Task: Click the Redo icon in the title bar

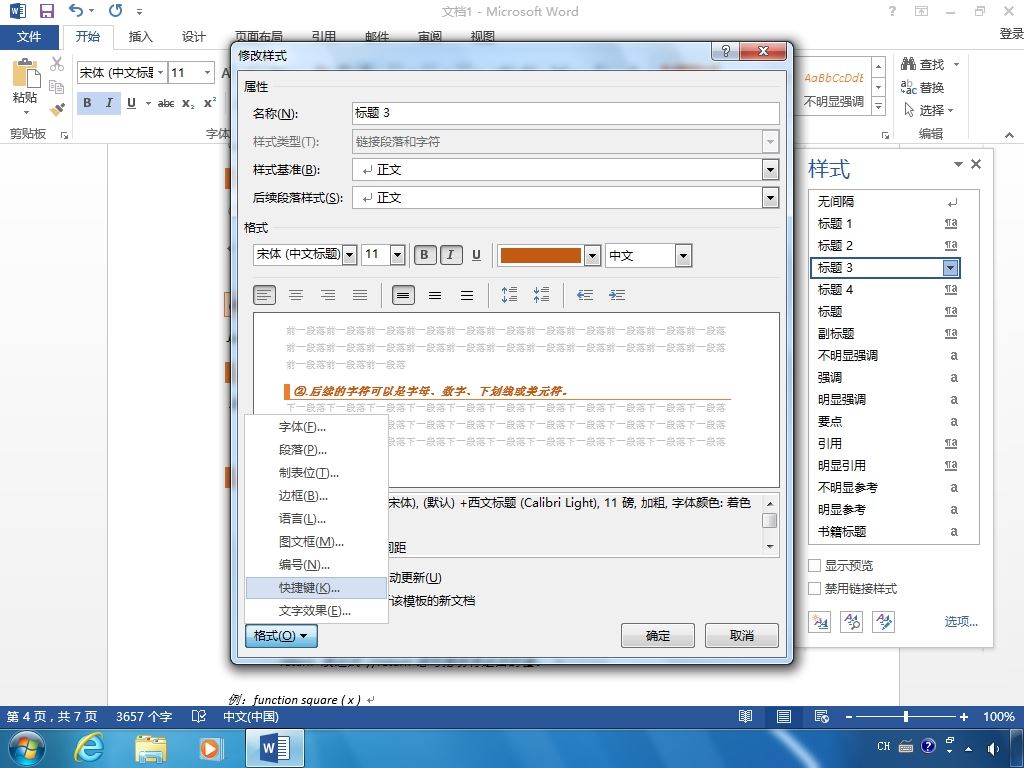Action: tap(116, 10)
